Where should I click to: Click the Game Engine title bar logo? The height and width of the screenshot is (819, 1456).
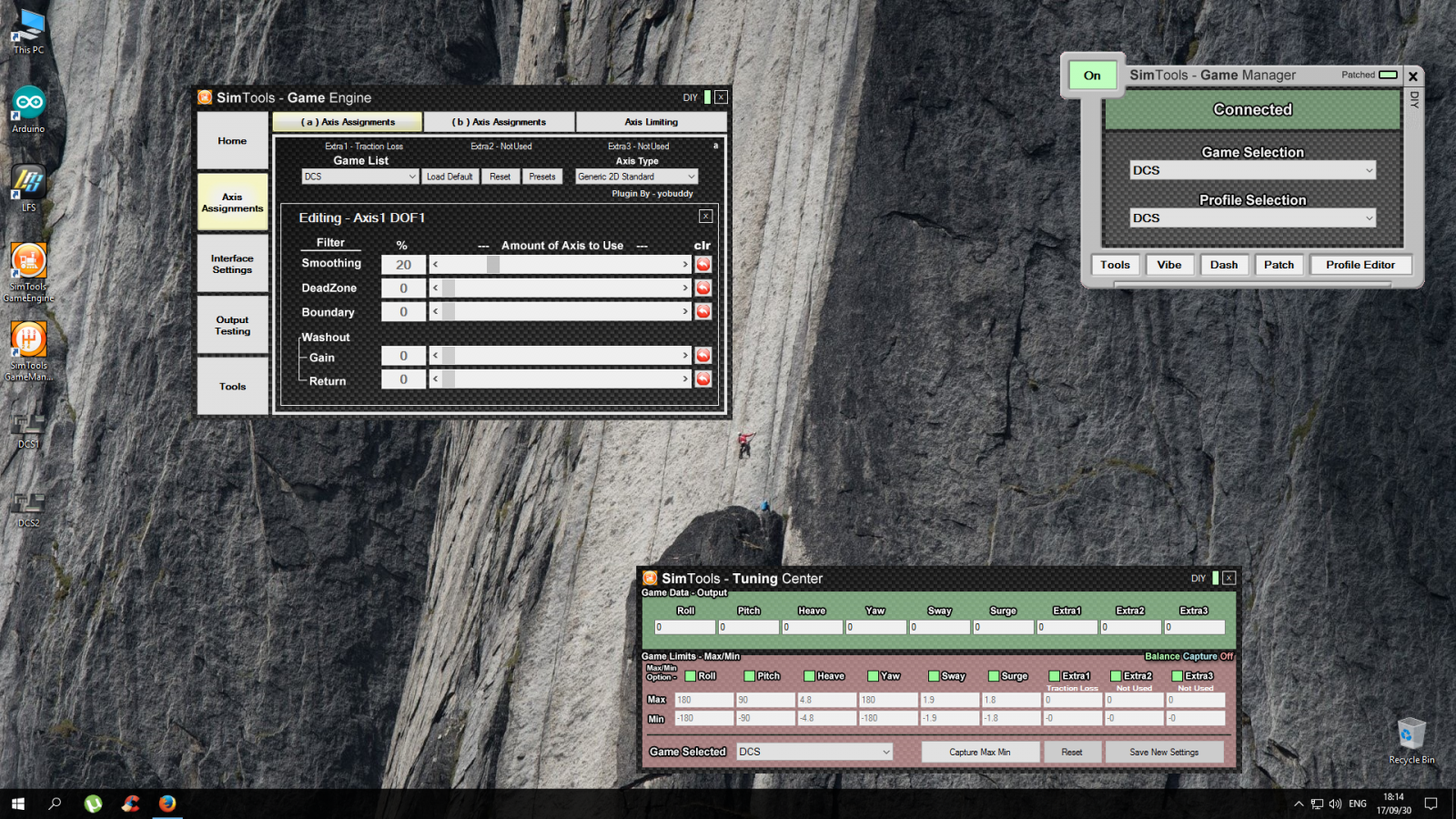pyautogui.click(x=206, y=97)
